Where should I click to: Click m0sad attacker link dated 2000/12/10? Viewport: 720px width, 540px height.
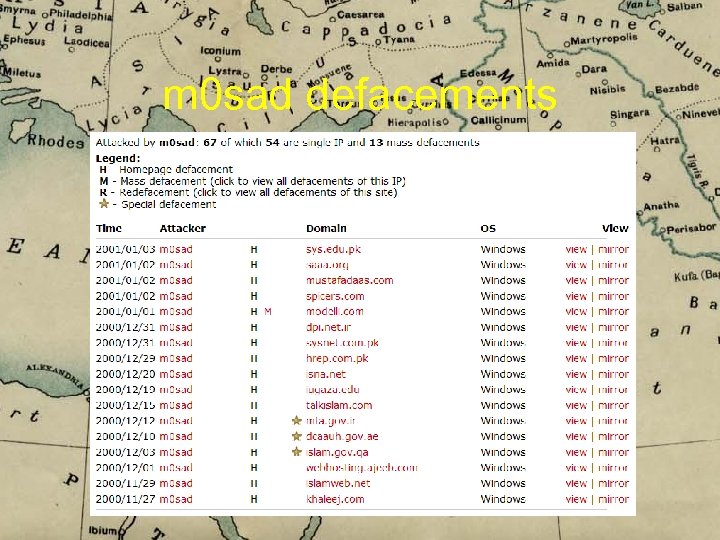(x=176, y=436)
